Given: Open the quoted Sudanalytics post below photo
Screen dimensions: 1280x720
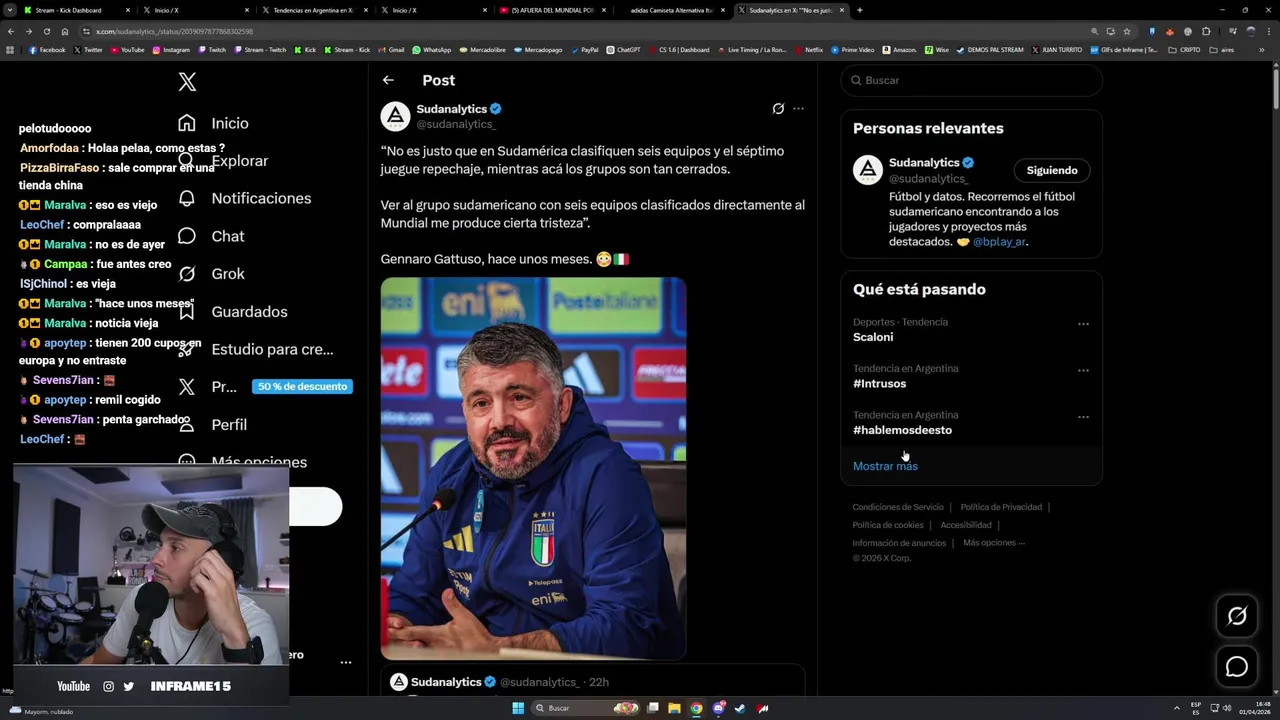Looking at the screenshot, I should click(x=592, y=681).
